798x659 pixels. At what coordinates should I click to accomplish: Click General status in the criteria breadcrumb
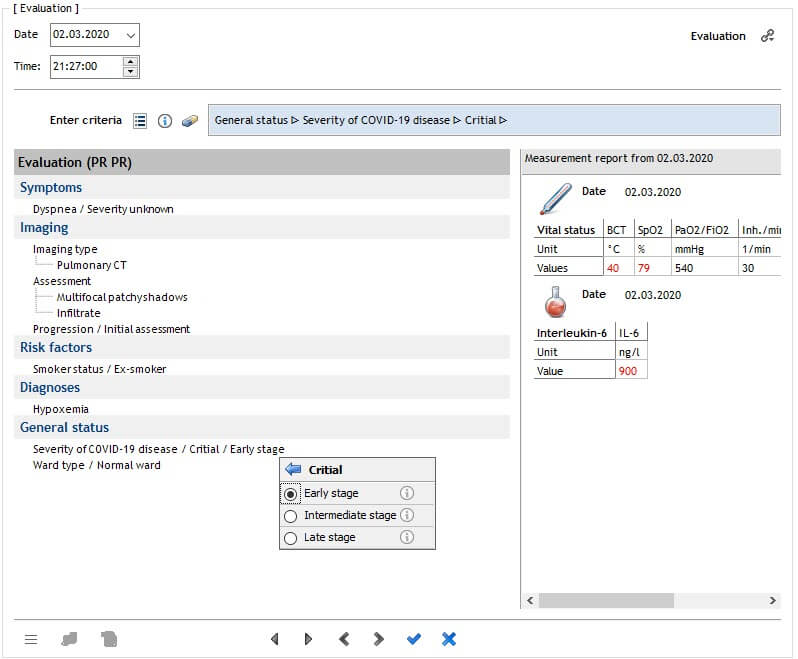point(251,120)
